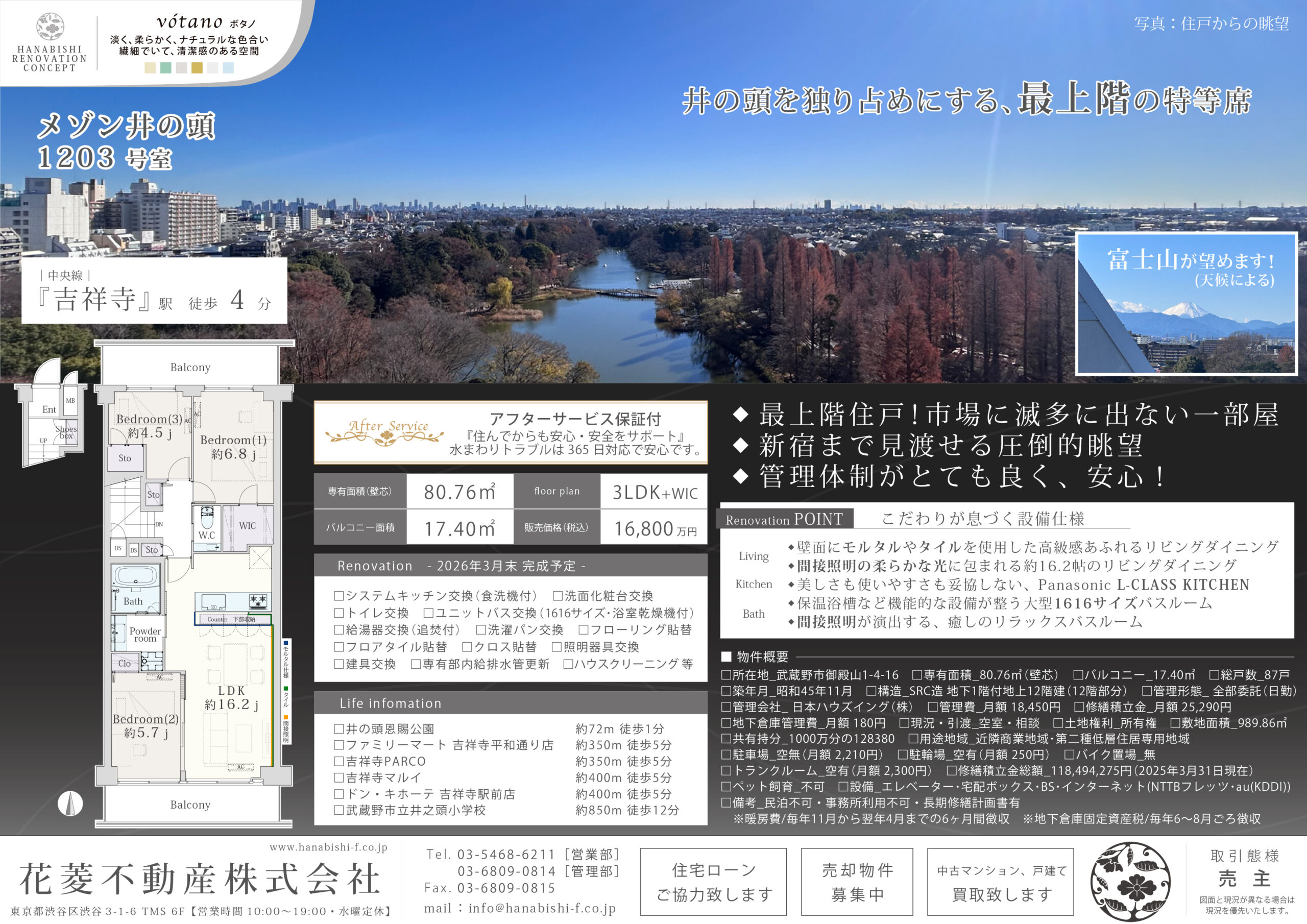Click the 売却物件募集中 button
The image size is (1307, 924).
(857, 882)
